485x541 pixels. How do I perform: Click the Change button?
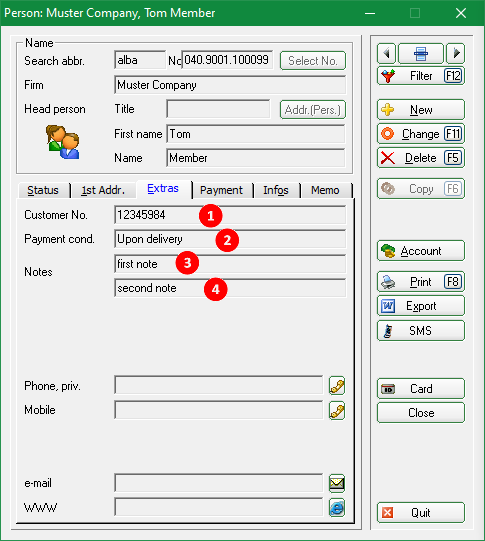coord(421,134)
